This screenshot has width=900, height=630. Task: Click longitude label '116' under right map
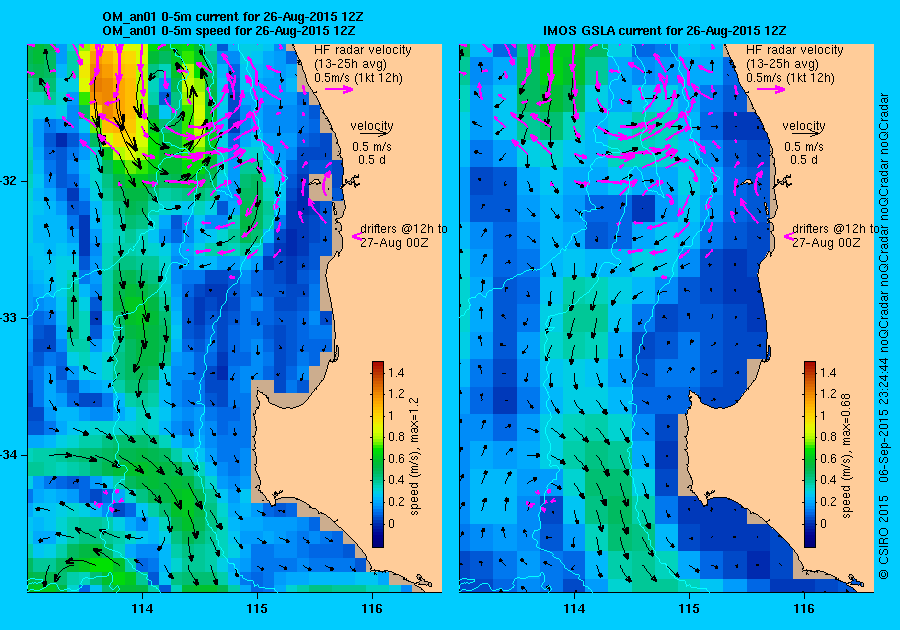(804, 609)
